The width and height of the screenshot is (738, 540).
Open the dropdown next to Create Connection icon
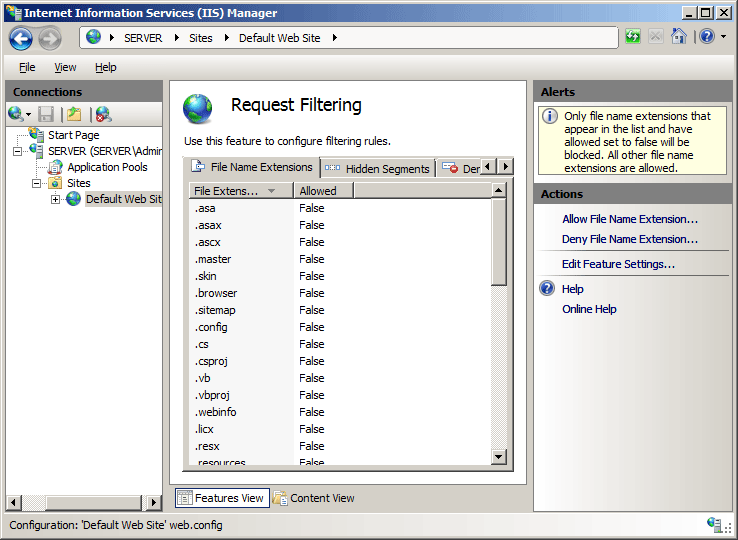pos(29,114)
